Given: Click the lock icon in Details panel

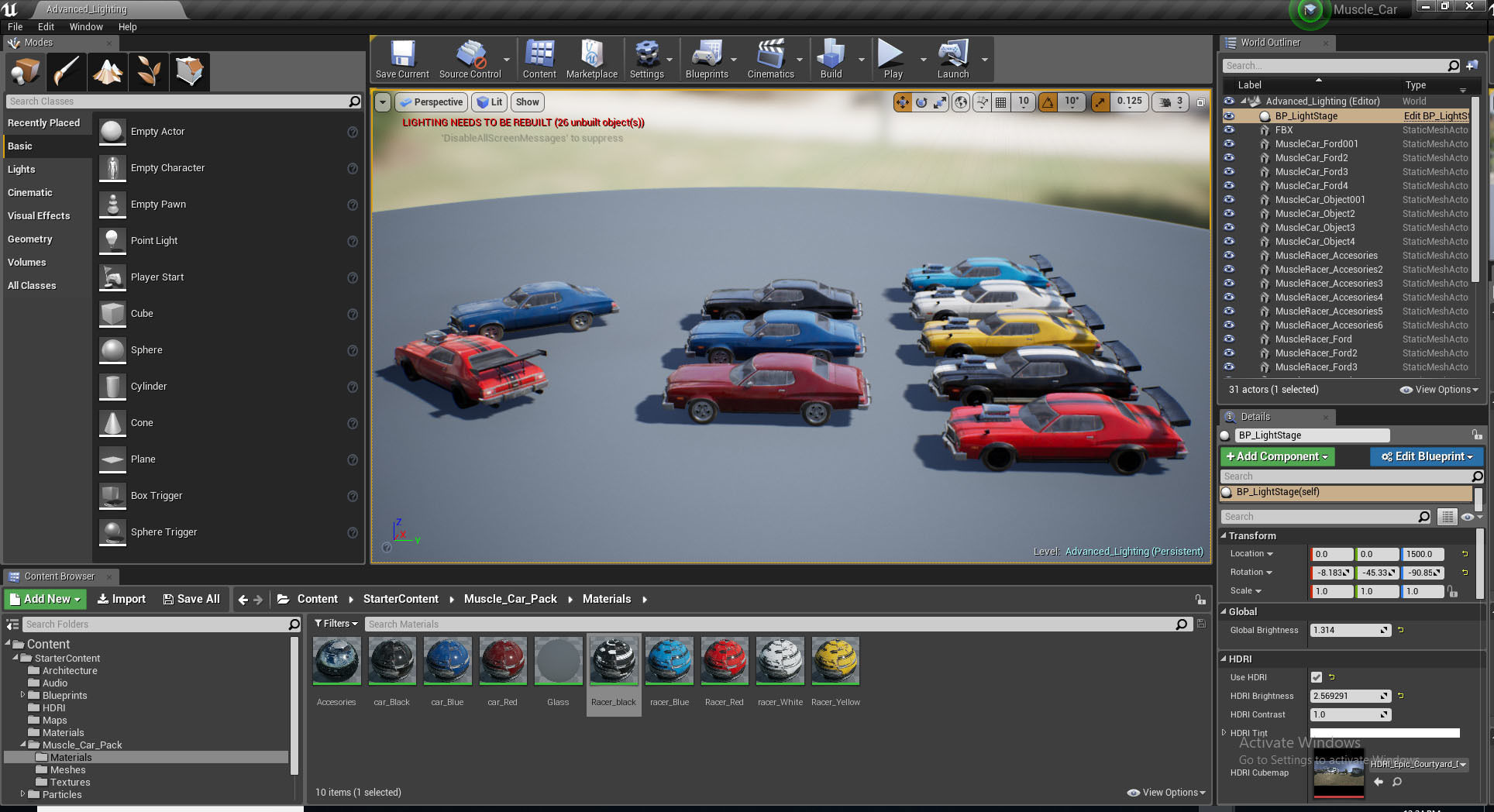Looking at the screenshot, I should pos(1476,435).
